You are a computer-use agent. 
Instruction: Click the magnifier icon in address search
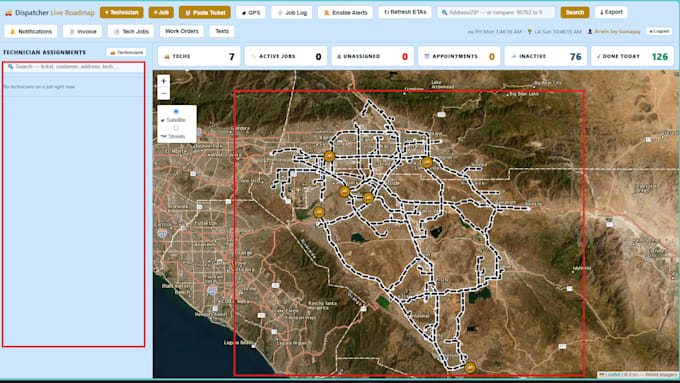pyautogui.click(x=444, y=13)
